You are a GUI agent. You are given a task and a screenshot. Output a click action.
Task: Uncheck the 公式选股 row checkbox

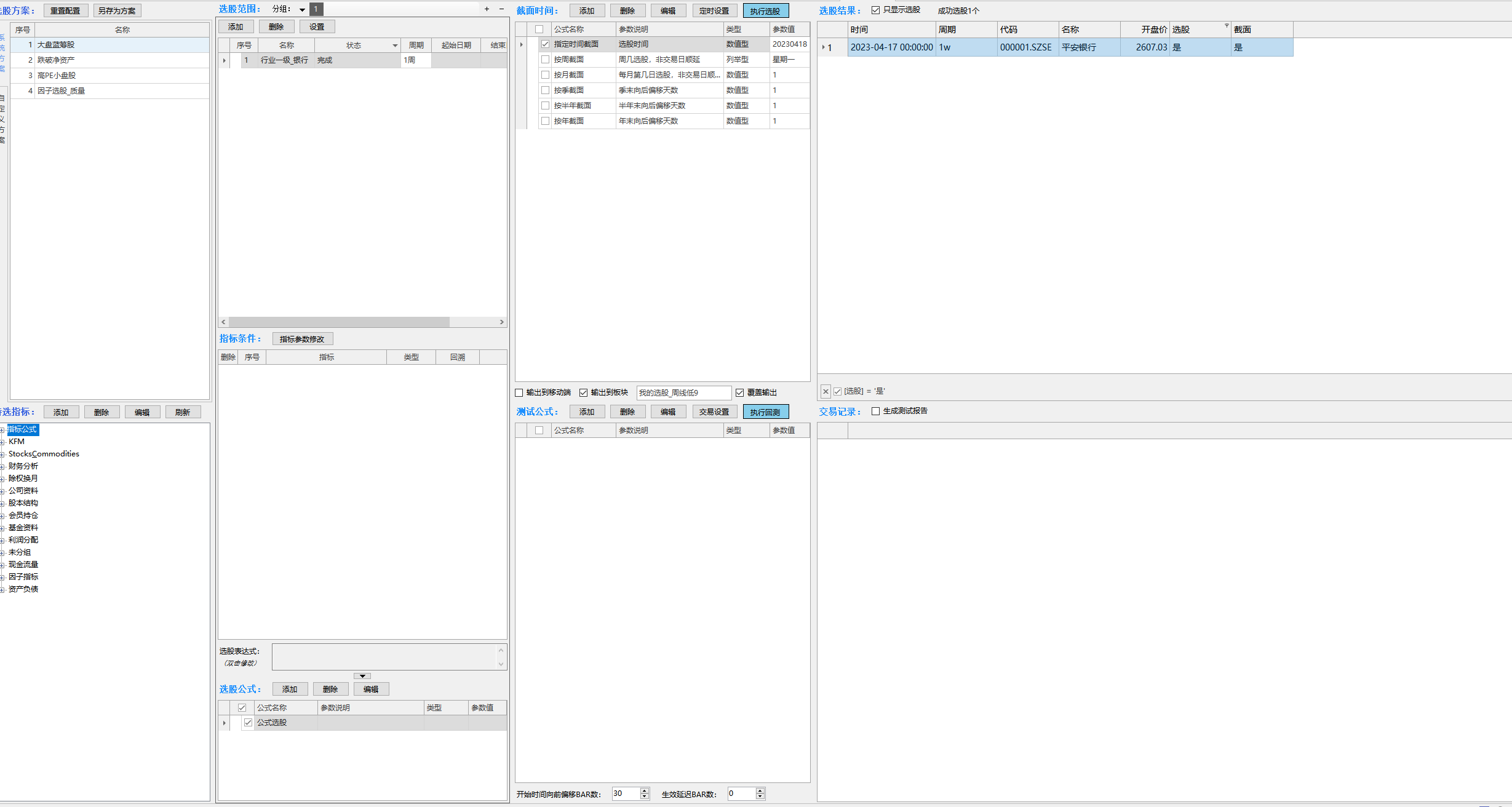(248, 723)
